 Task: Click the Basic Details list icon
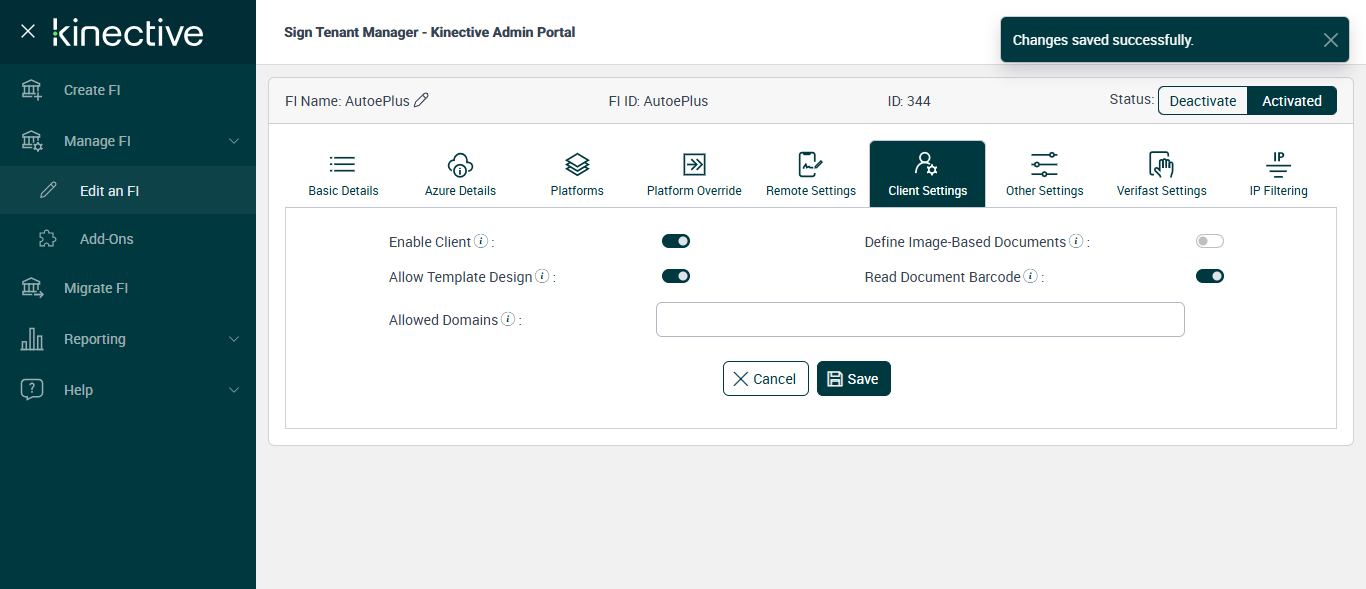pos(343,164)
